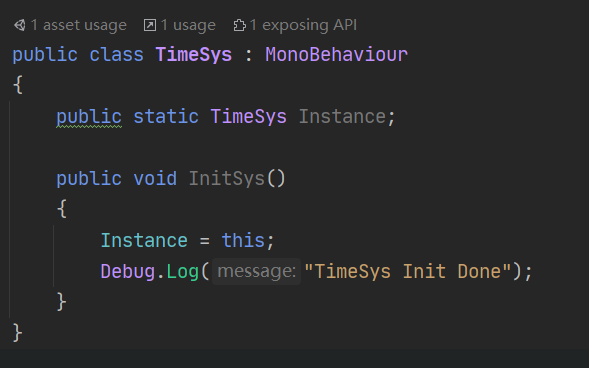Click the 'message:' parameter hint inlay
The width and height of the screenshot is (589, 368).
coord(257,271)
